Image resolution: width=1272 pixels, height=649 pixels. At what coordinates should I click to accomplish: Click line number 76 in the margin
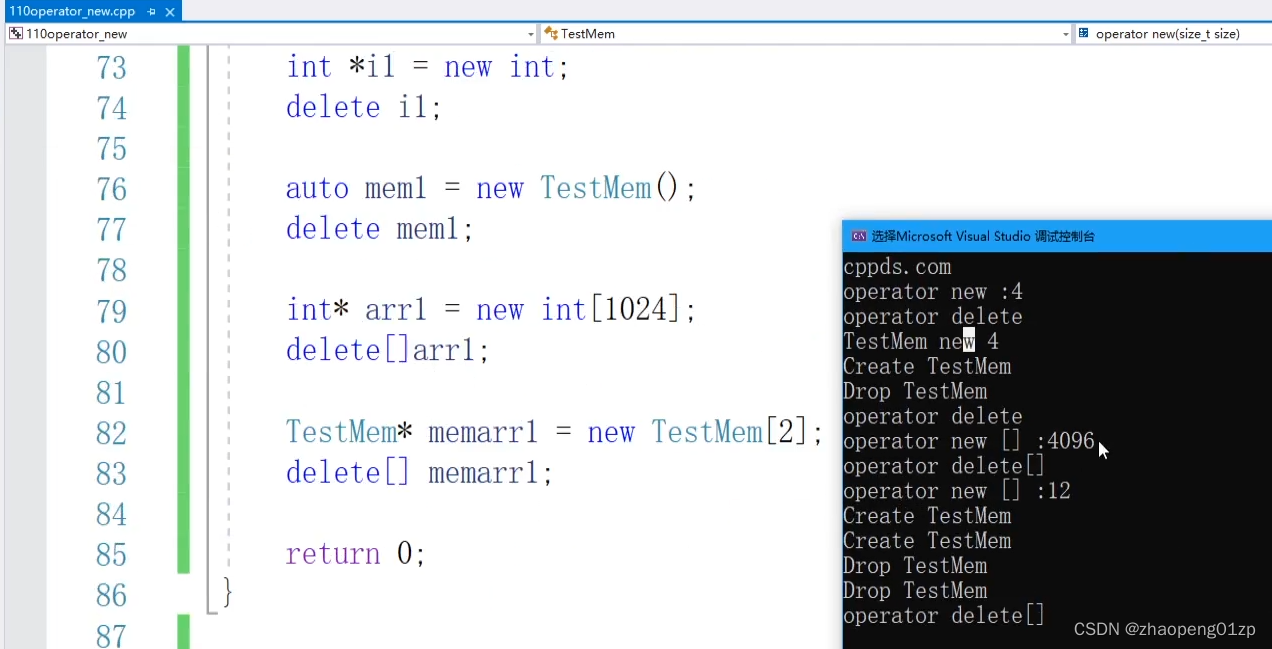click(x=111, y=189)
